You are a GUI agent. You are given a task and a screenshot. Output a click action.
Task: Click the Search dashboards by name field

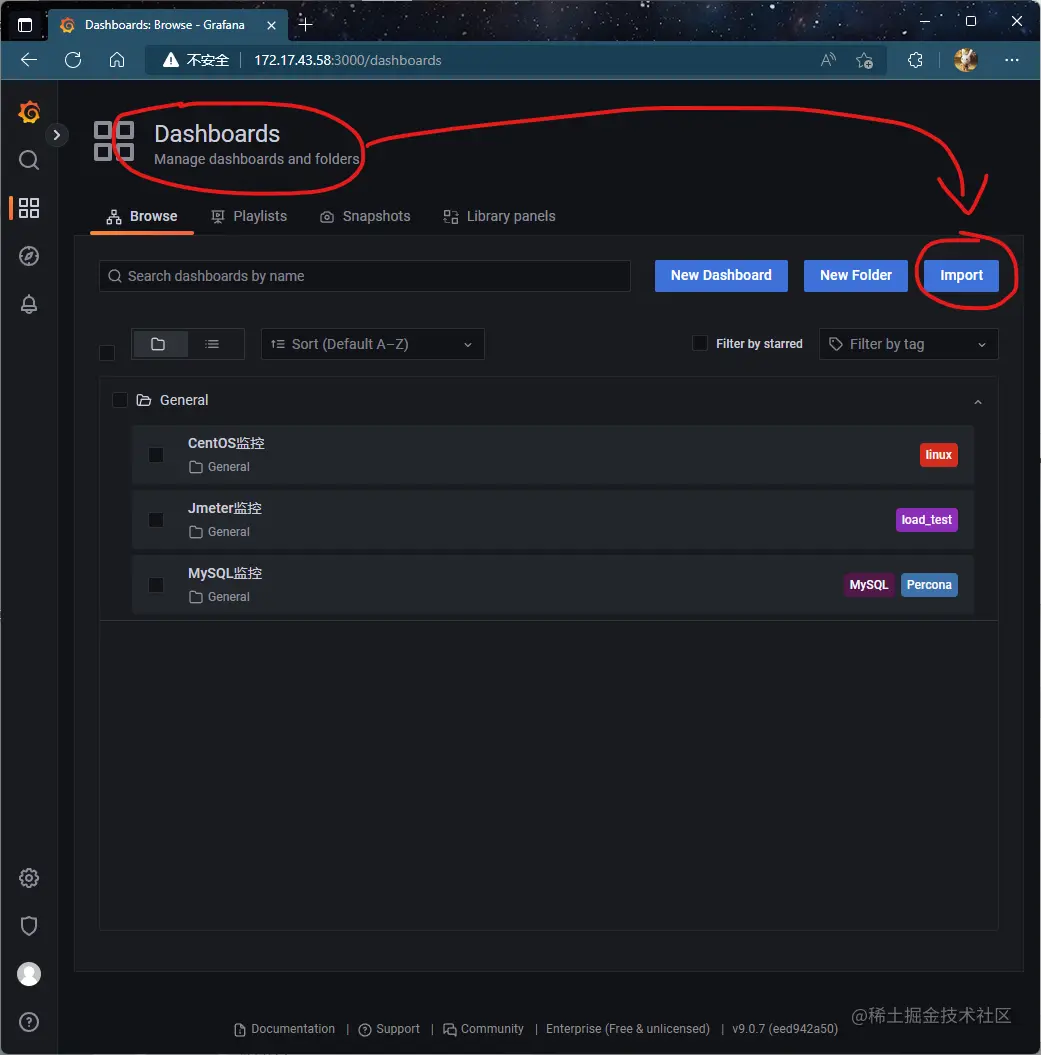click(x=365, y=276)
